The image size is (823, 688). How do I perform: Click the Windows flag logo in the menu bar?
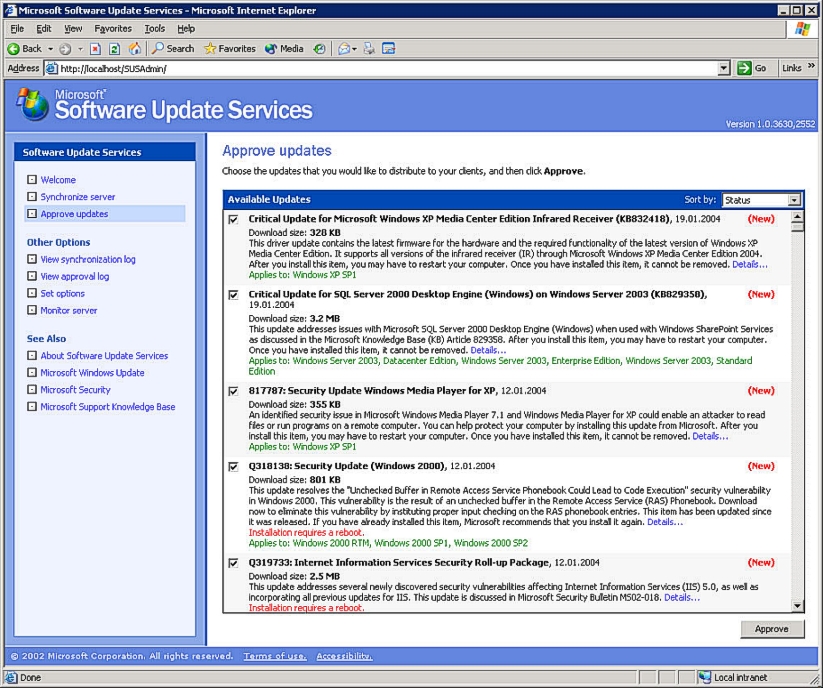coord(802,29)
